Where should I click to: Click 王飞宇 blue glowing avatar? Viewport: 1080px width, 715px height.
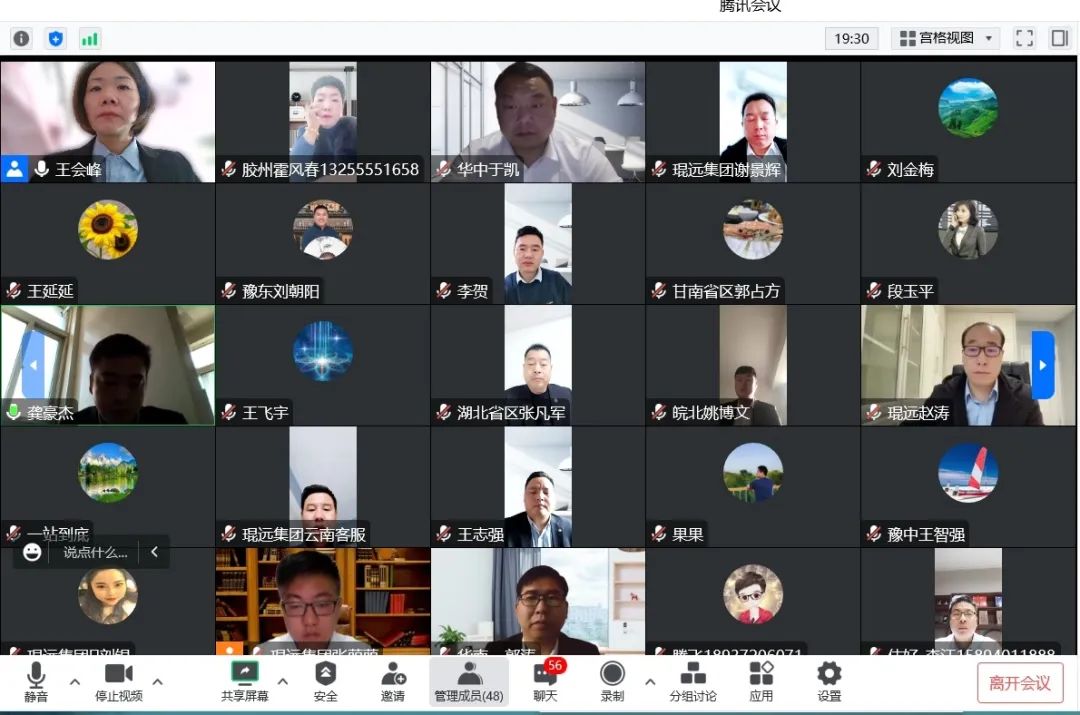[x=323, y=351]
